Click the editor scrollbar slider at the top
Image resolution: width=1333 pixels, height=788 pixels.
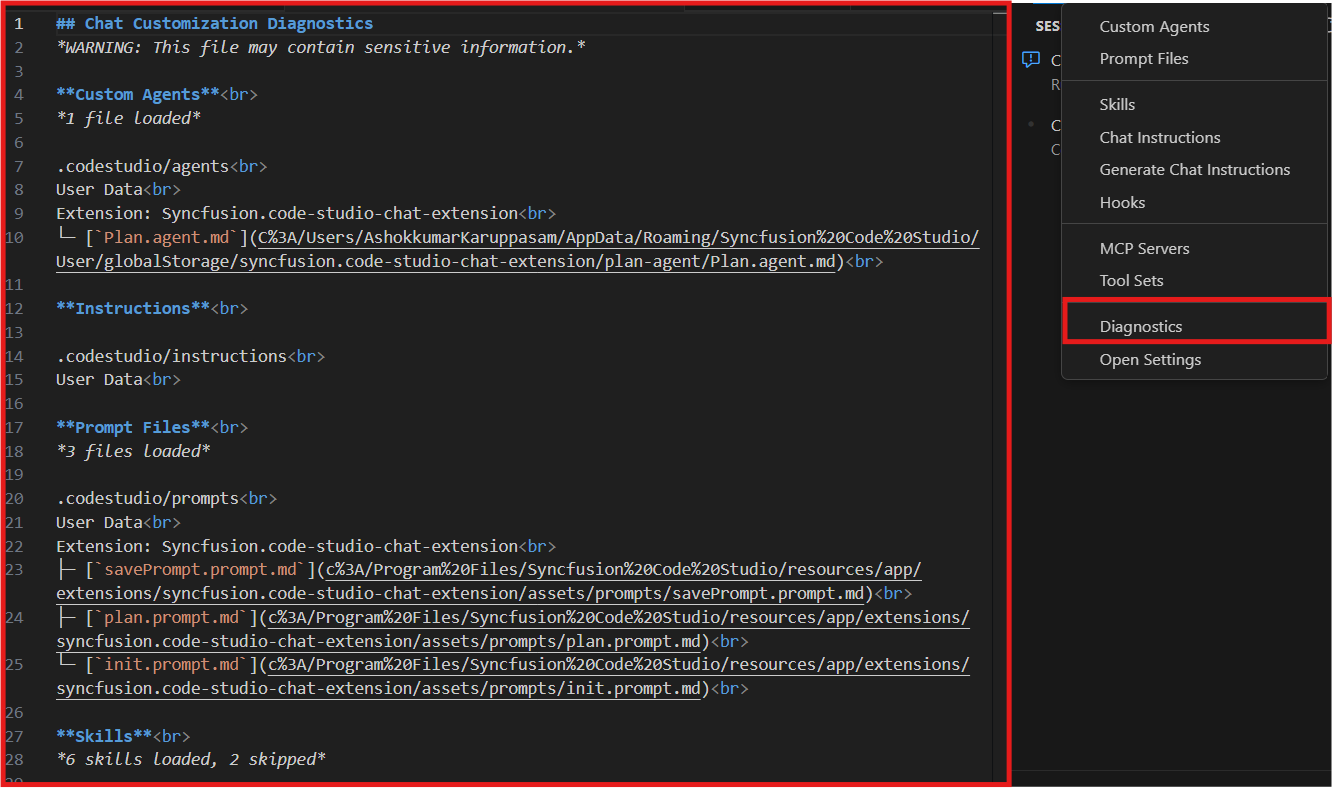coord(1000,14)
